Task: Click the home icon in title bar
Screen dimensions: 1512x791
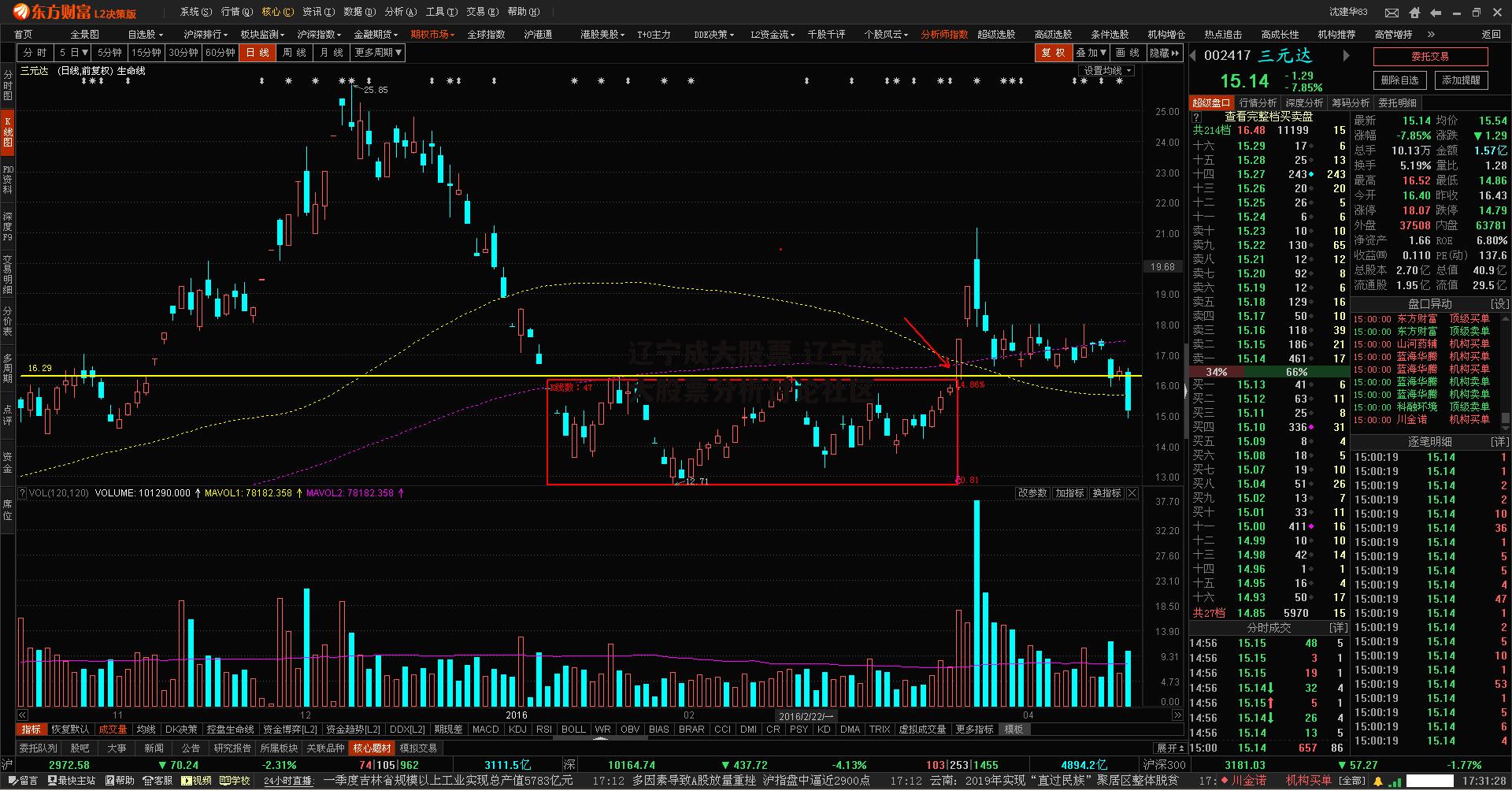Action: [x=1414, y=13]
